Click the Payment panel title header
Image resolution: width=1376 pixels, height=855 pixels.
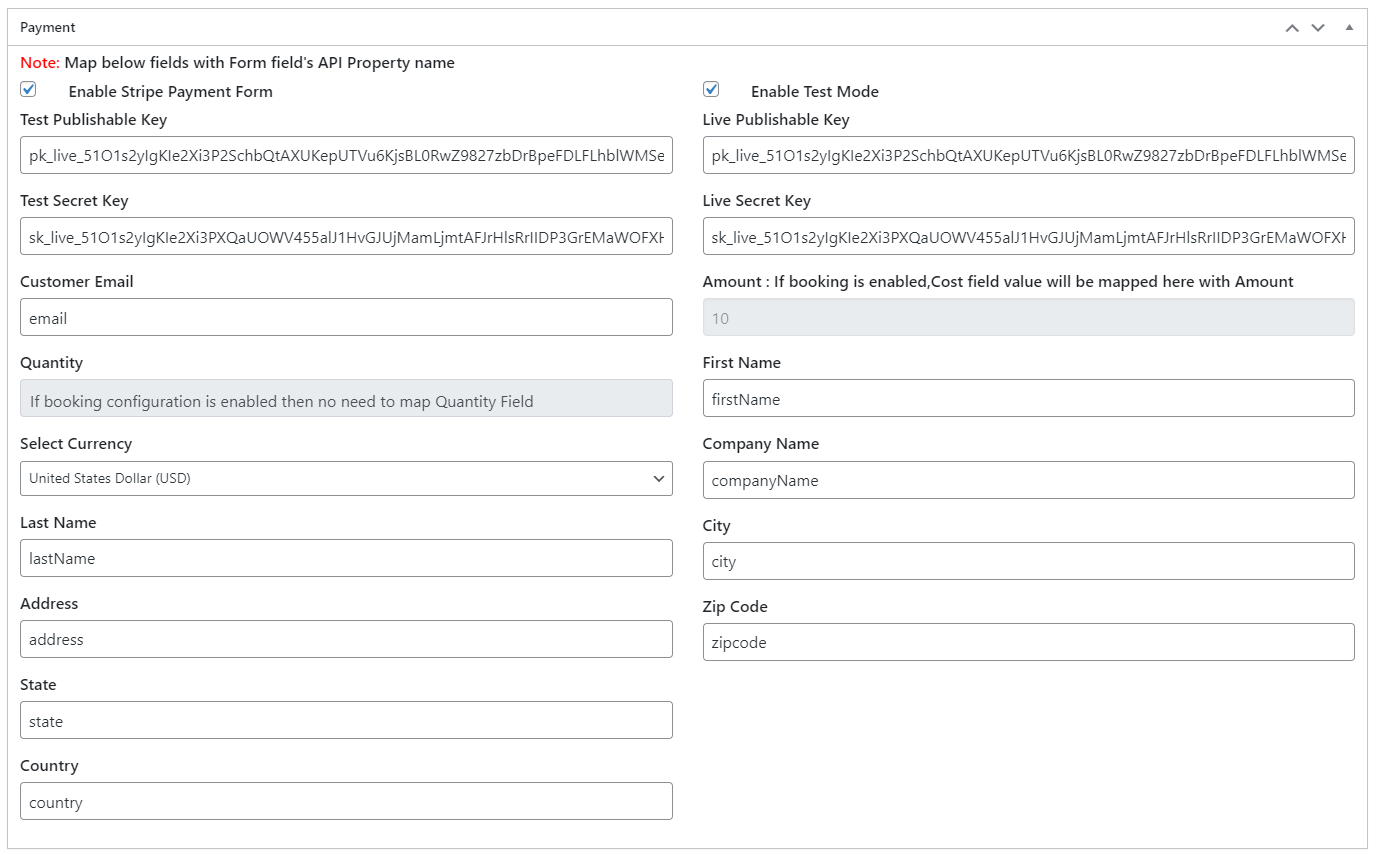tap(48, 28)
